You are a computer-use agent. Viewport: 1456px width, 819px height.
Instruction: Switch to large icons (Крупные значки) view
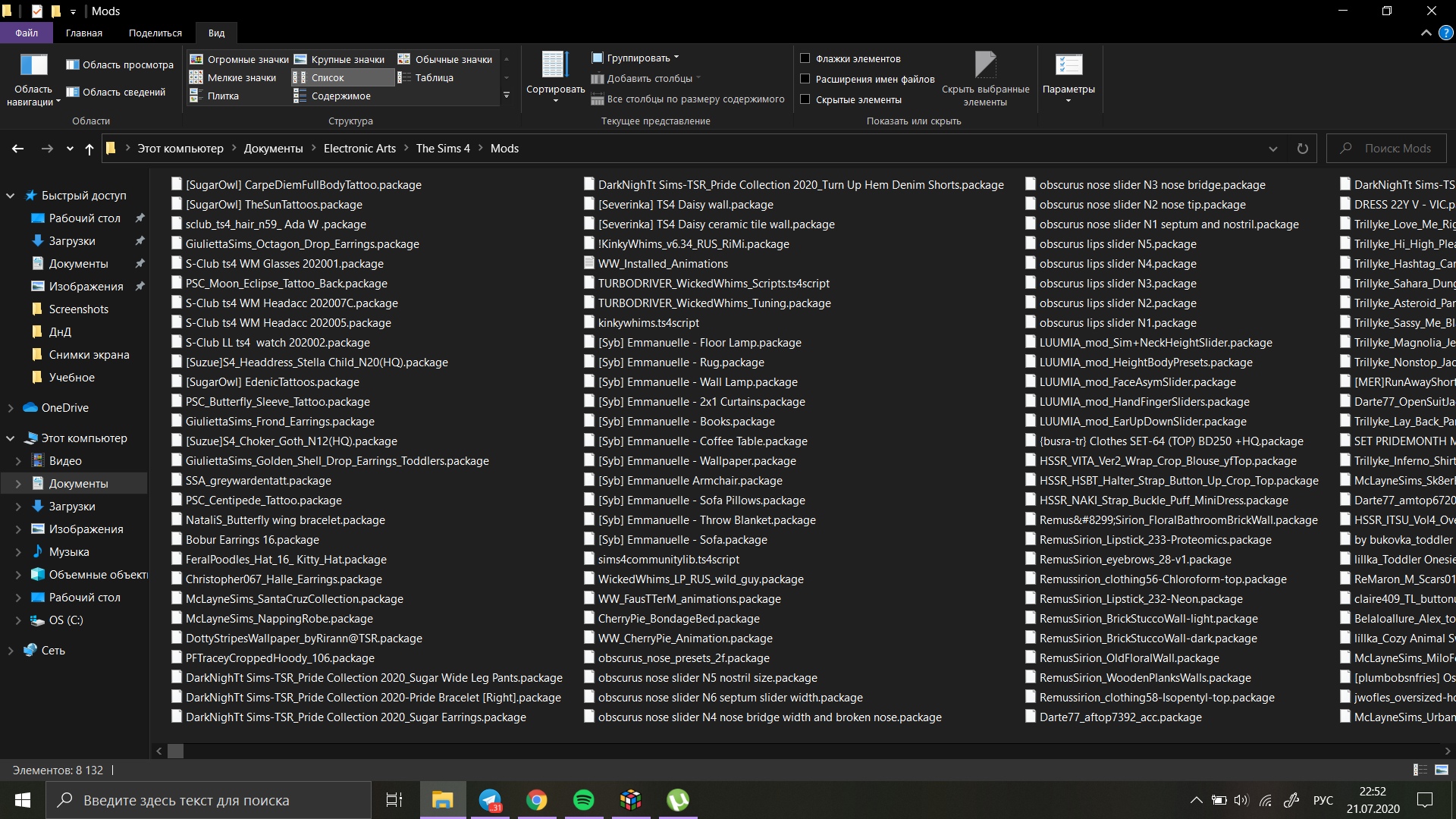point(340,59)
